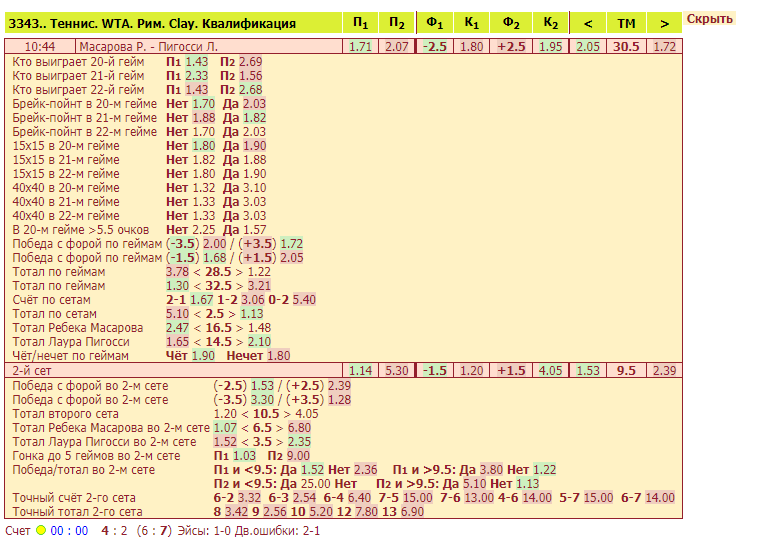Click yellow ball icon beside Счет
The height and width of the screenshot is (552, 758).
[x=41, y=531]
